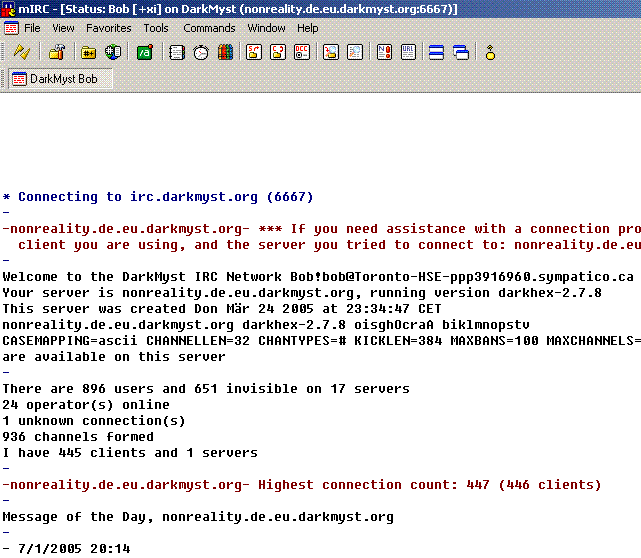Click the Connect lightning bolt icon

tap(21, 52)
